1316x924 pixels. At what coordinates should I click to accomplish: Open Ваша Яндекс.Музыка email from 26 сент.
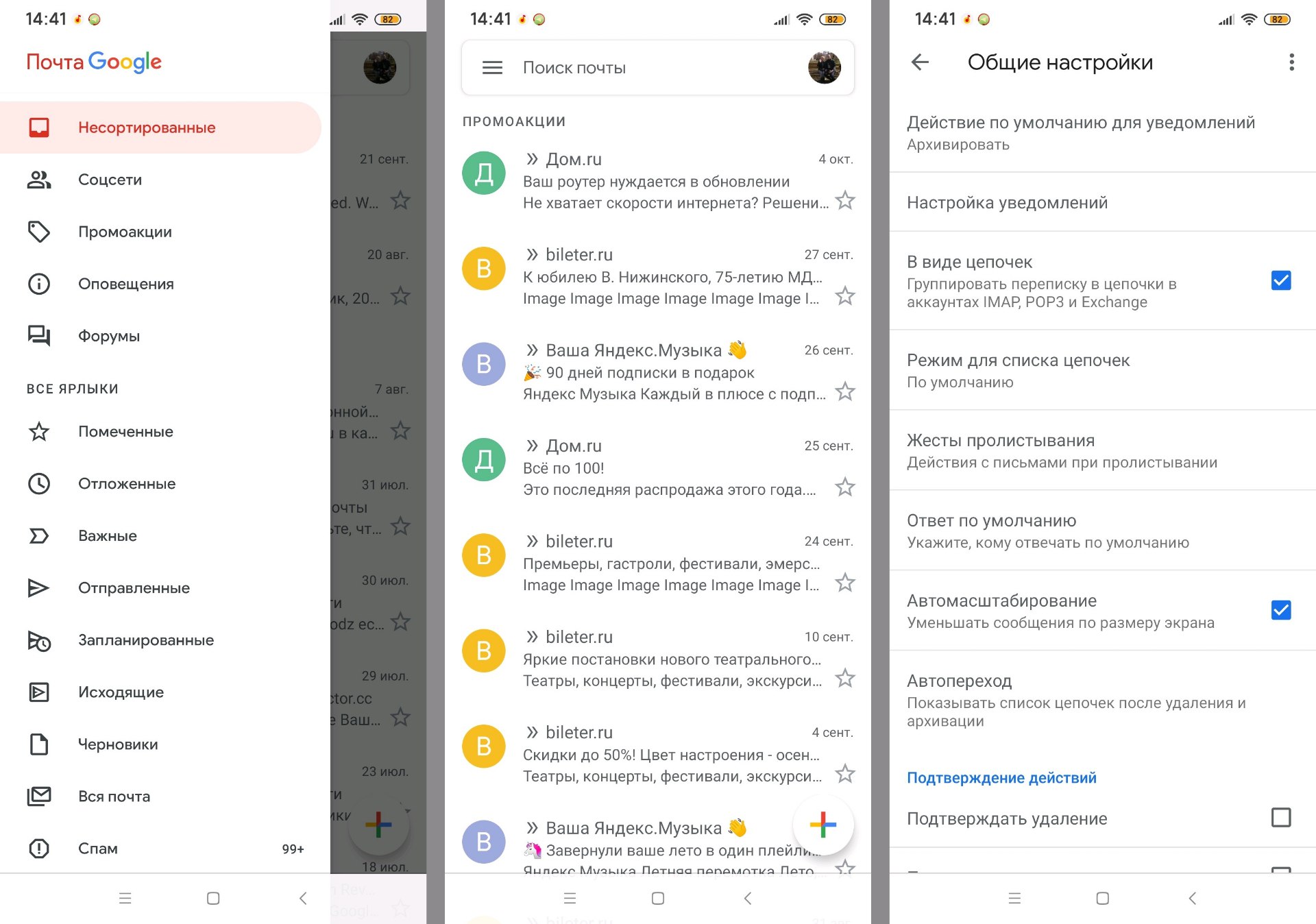657,372
